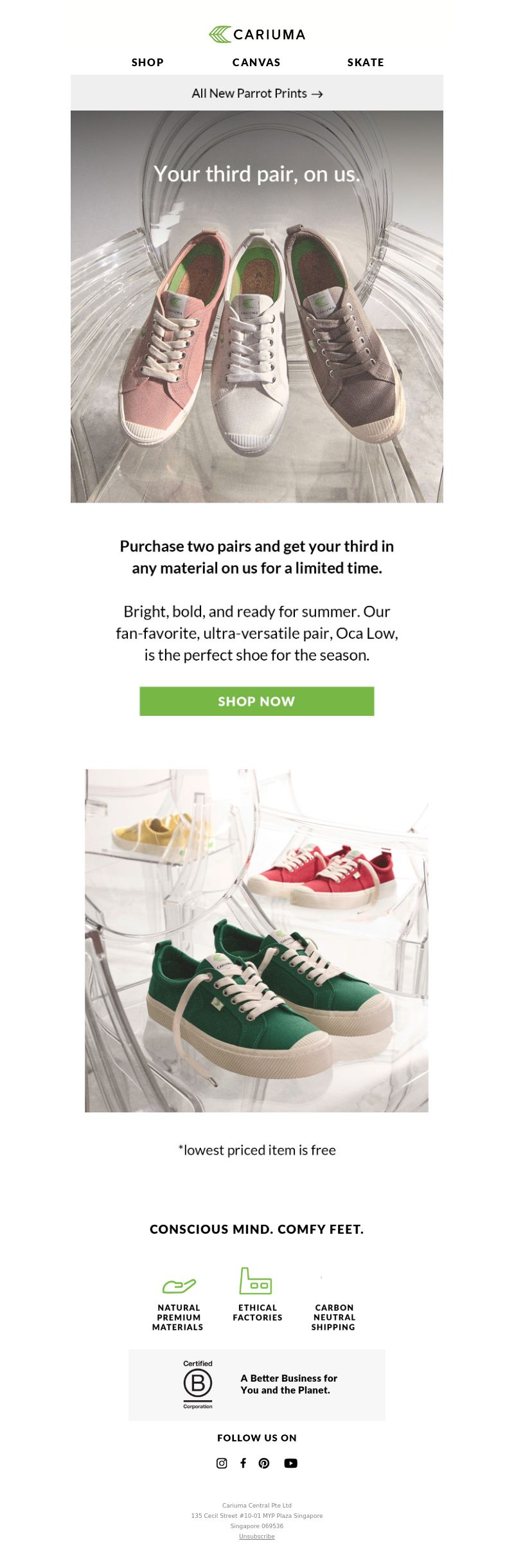Open the CANVAS navigation item
Viewport: 514px width, 1568px height.
point(256,62)
